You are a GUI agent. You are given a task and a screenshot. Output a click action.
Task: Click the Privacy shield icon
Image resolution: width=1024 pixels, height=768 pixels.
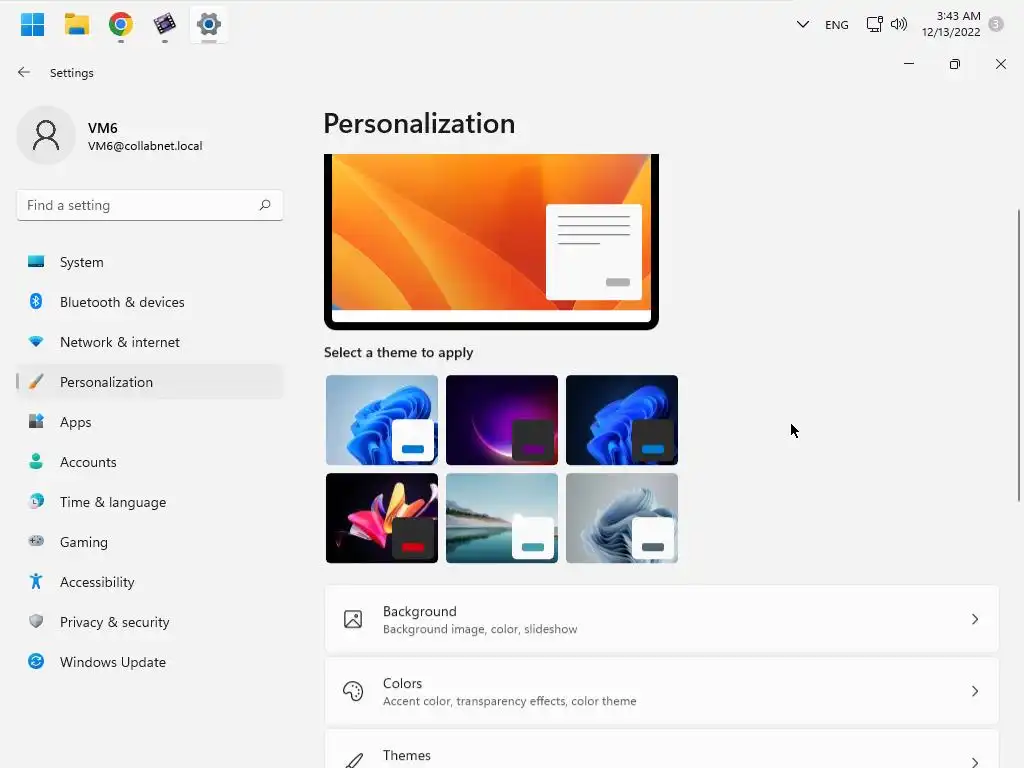point(36,621)
